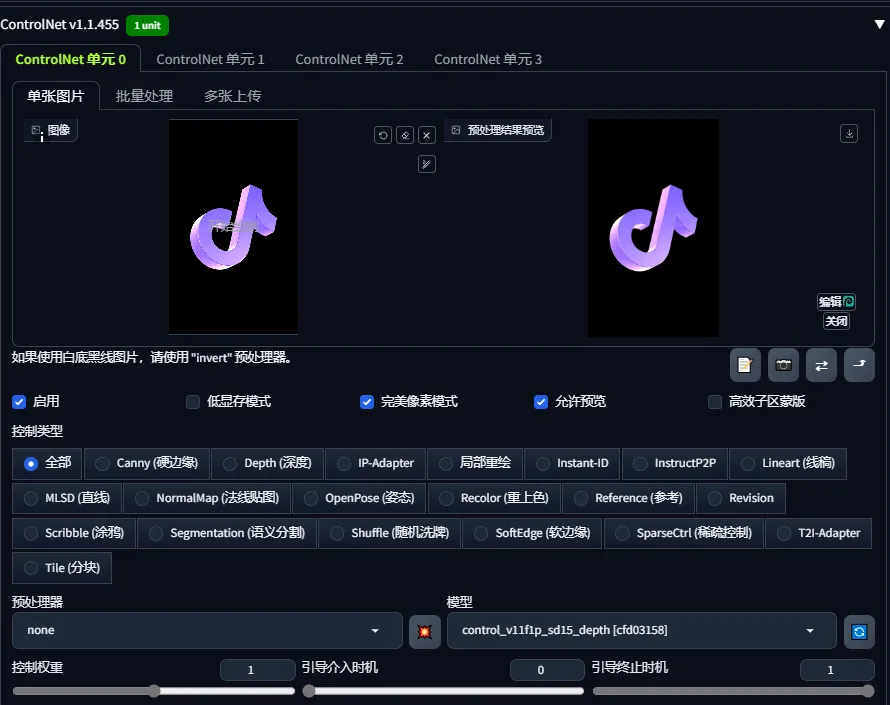The image size is (890, 705).
Task: Click the 引导终止时机 number field
Action: (x=837, y=670)
